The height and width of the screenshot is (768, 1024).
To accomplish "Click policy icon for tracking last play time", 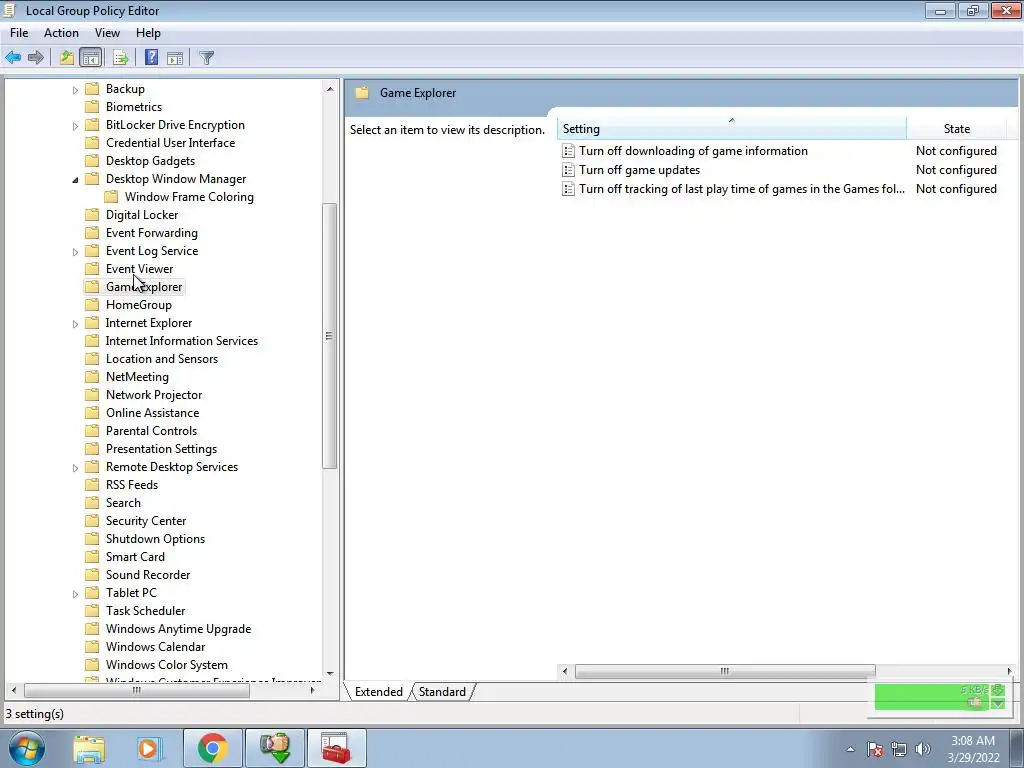I will click(x=568, y=189).
